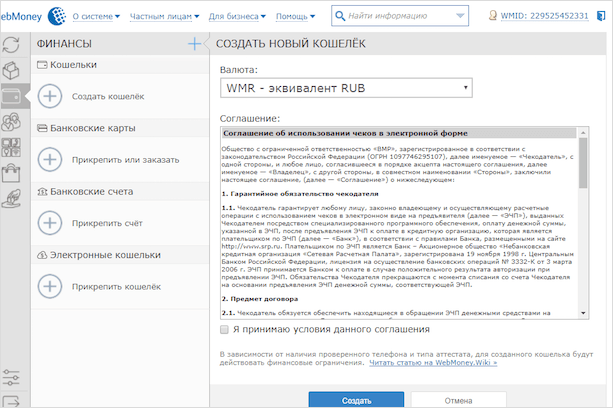This screenshot has width=613, height=408.
Task: Click the bank icon beside Банковские счета
Action: 42,191
